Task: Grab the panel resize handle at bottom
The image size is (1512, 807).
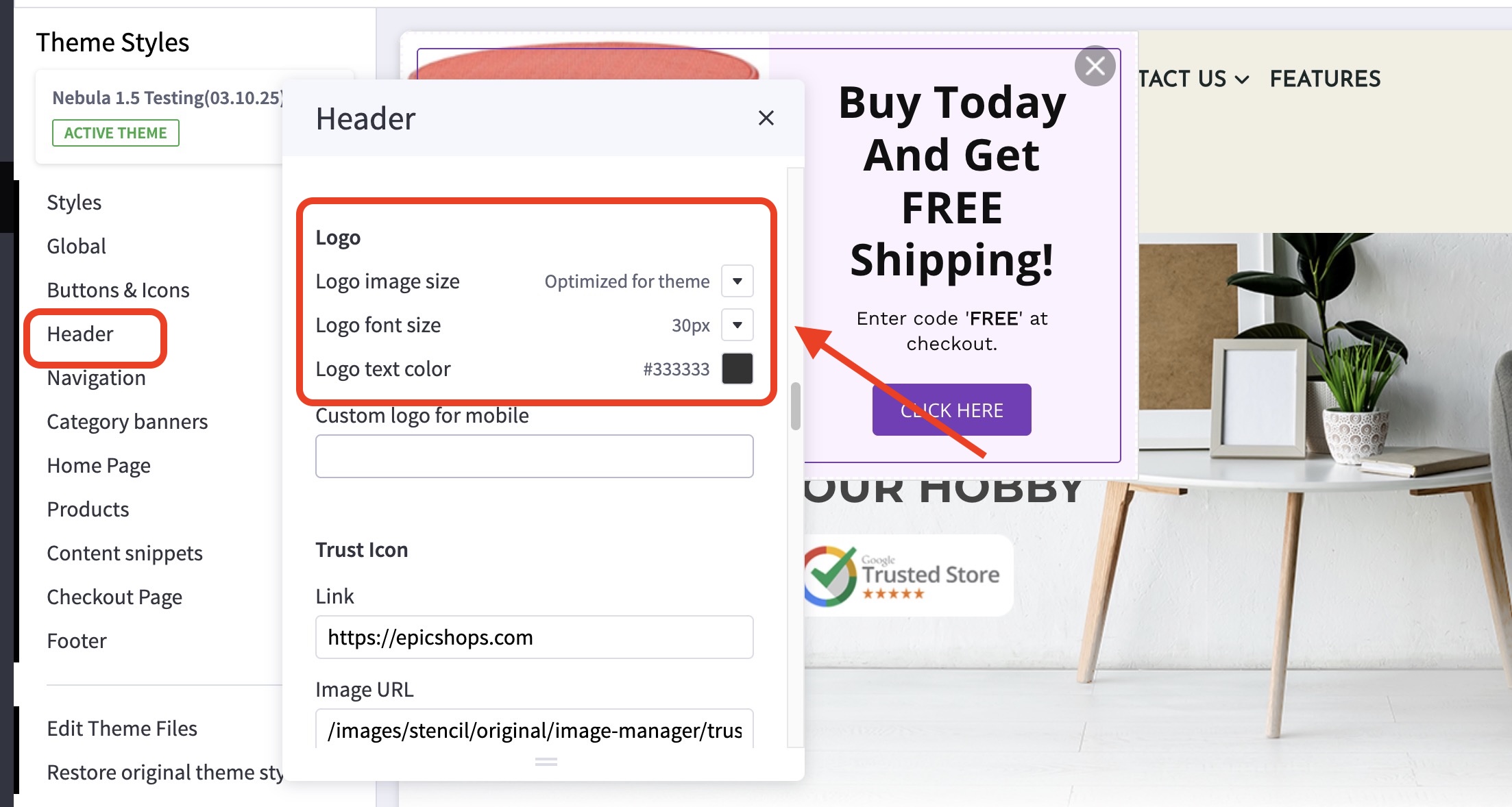Action: 546,762
